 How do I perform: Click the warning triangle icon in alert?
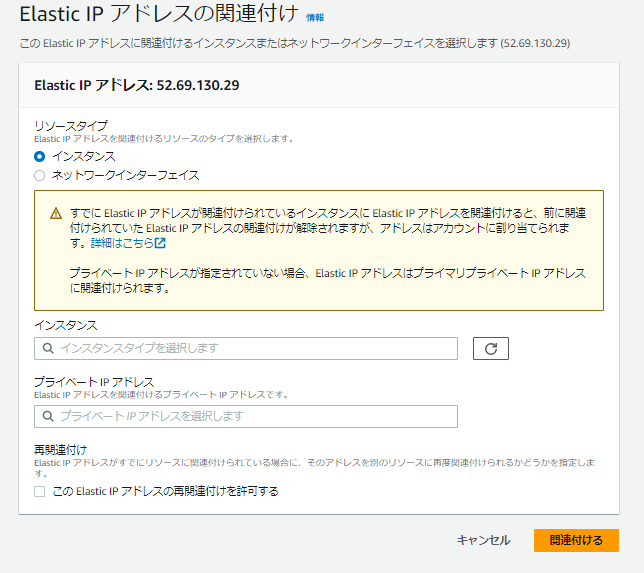tap(56, 214)
